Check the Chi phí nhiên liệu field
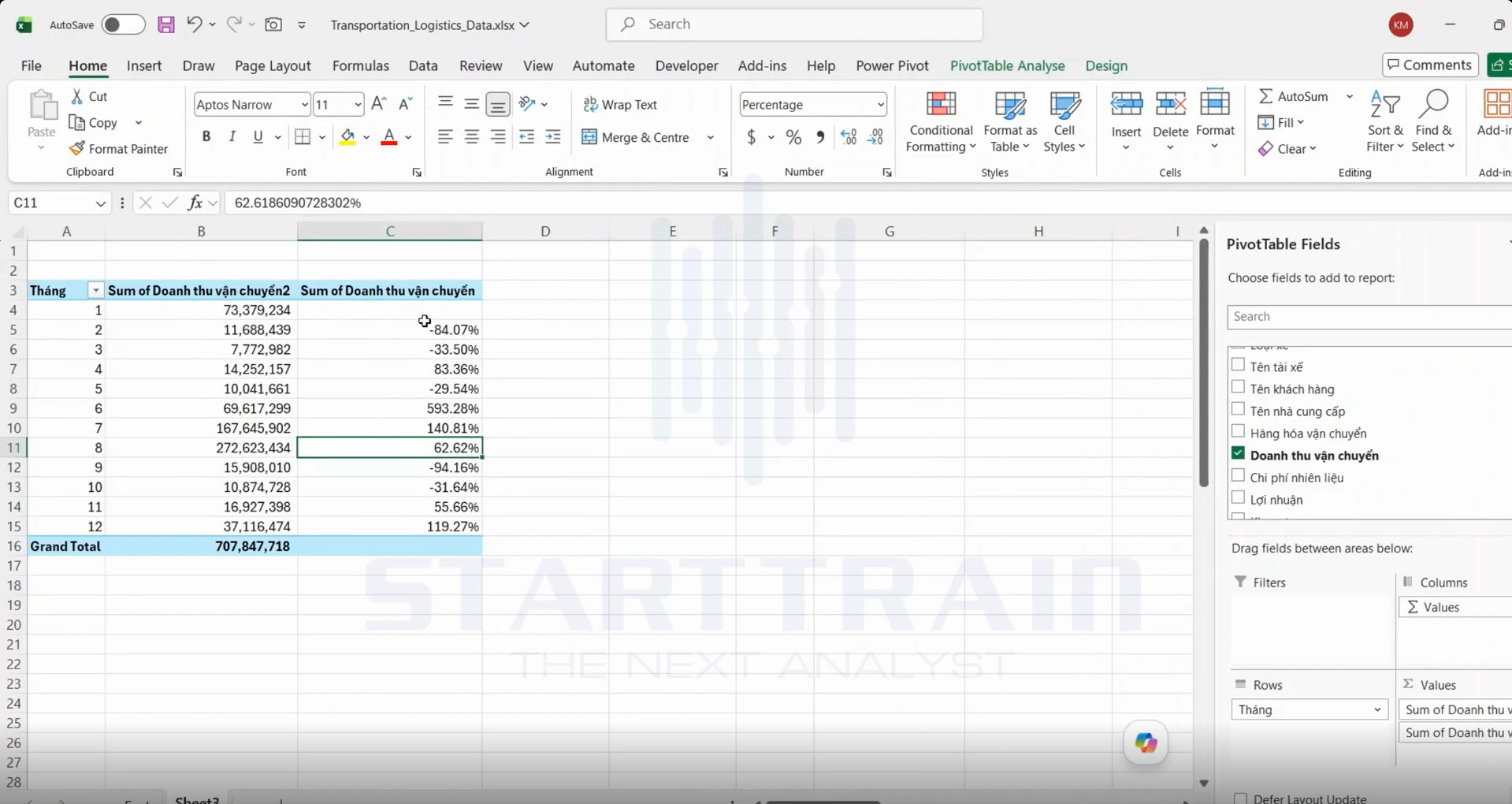 (x=1238, y=475)
